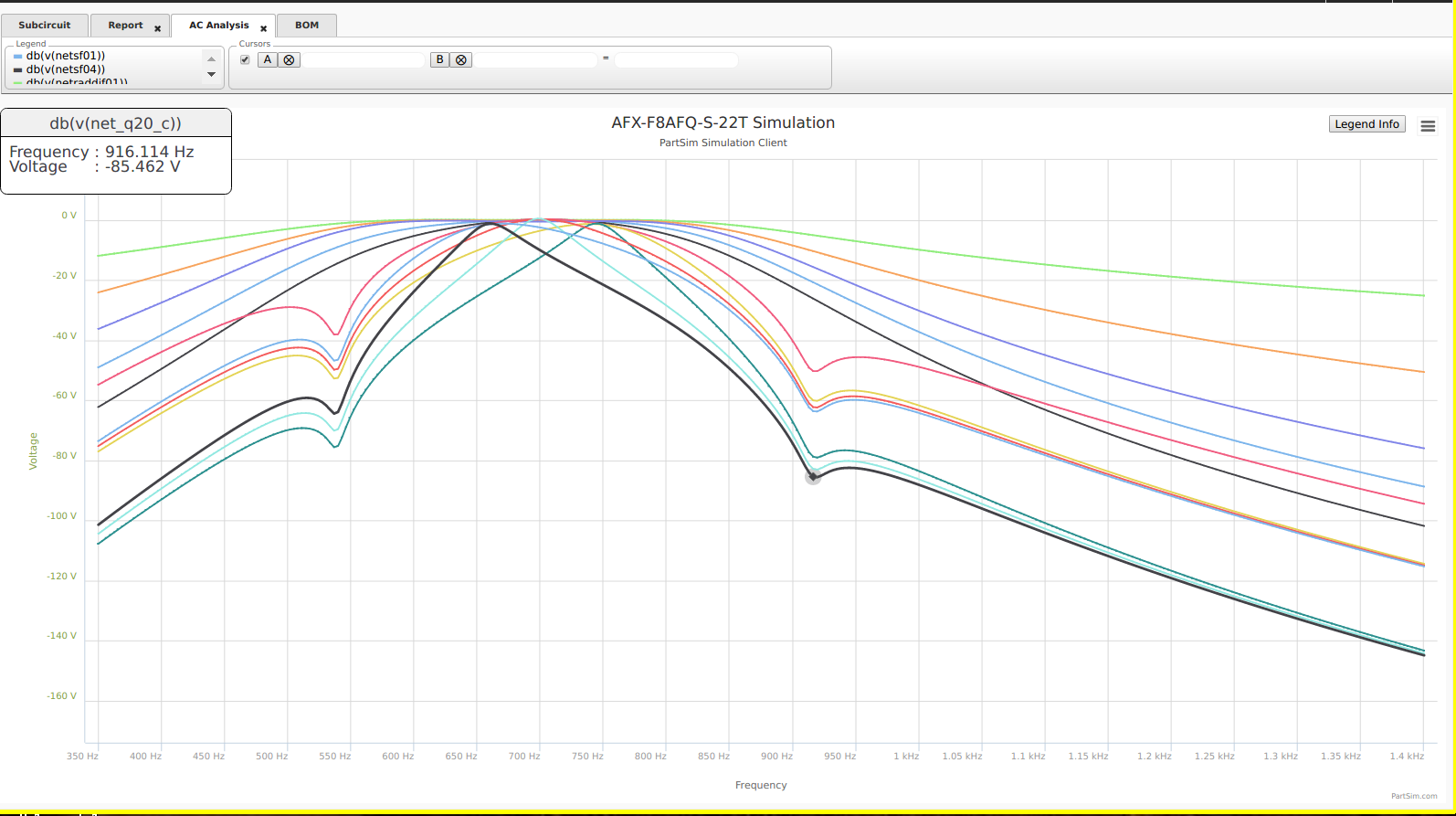Click the 1 kHz axis label
Viewport: 1456px width, 816px height.
point(906,757)
